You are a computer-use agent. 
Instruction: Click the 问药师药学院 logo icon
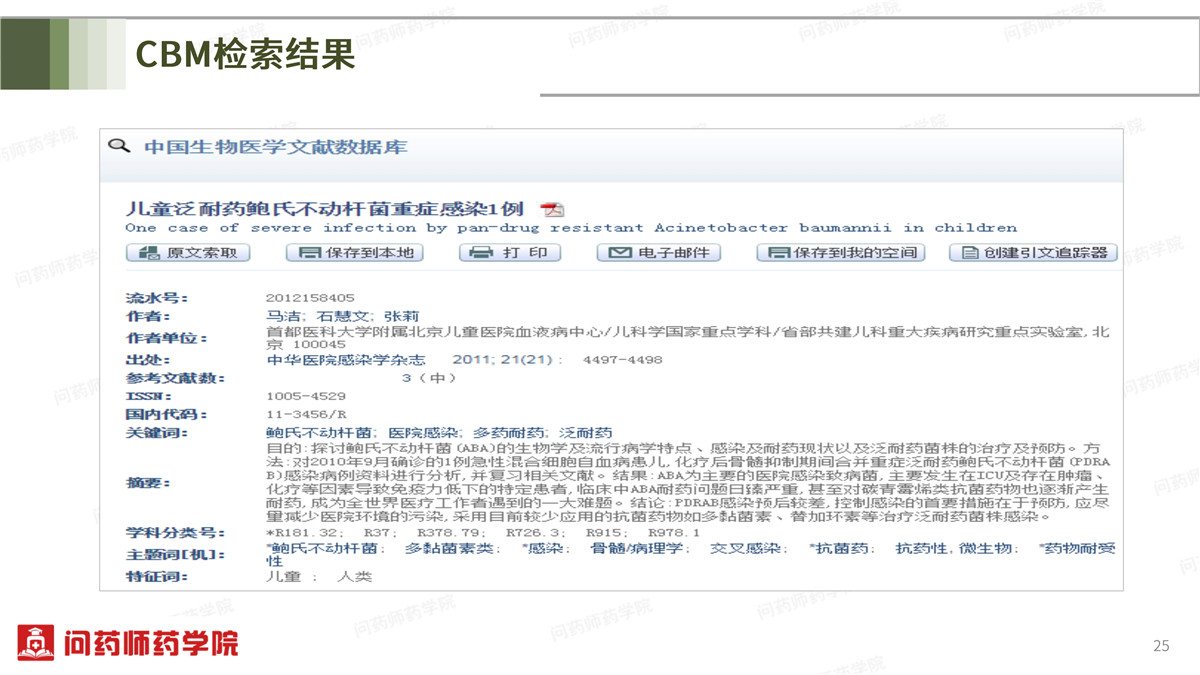click(x=36, y=642)
